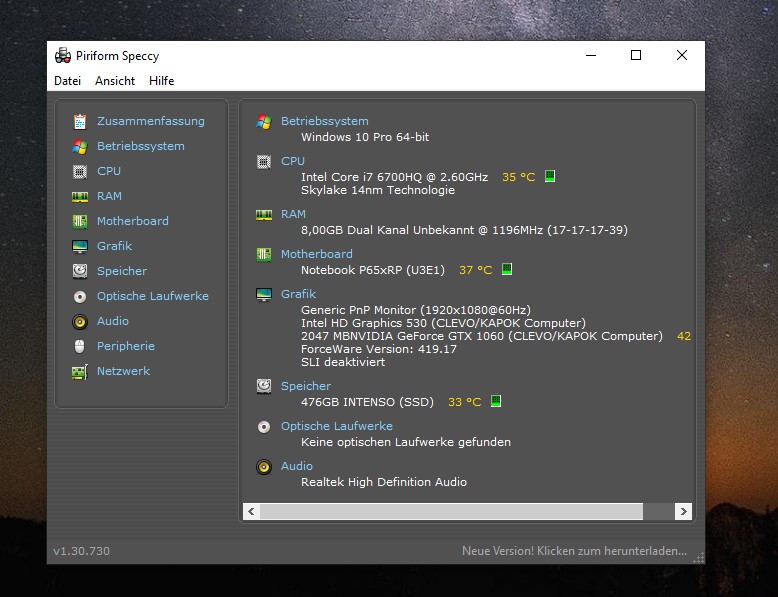Open the RAM section from sidebar
The width and height of the screenshot is (778, 597).
tap(110, 196)
